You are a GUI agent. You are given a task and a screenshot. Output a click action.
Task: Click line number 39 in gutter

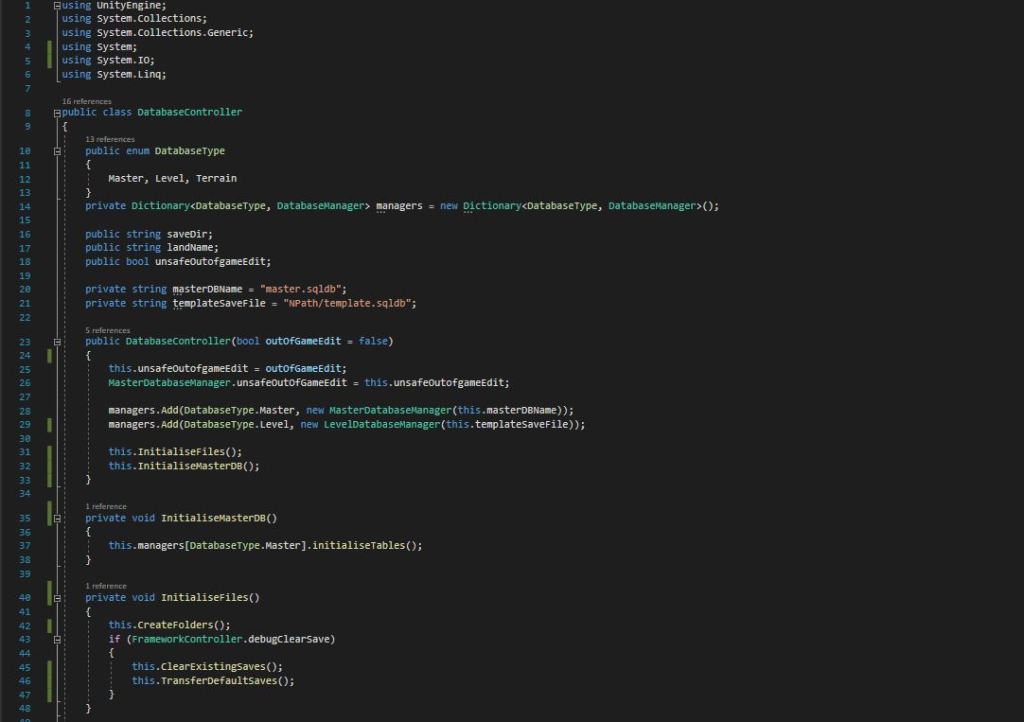[25, 574]
